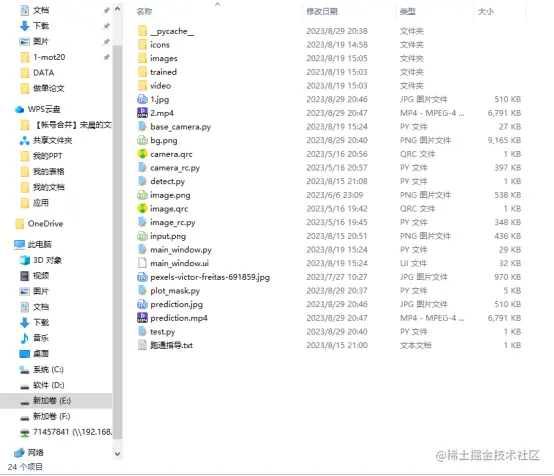Select OneDrive in navigation pane
The width and height of the screenshot is (554, 476).
pyautogui.click(x=45, y=224)
